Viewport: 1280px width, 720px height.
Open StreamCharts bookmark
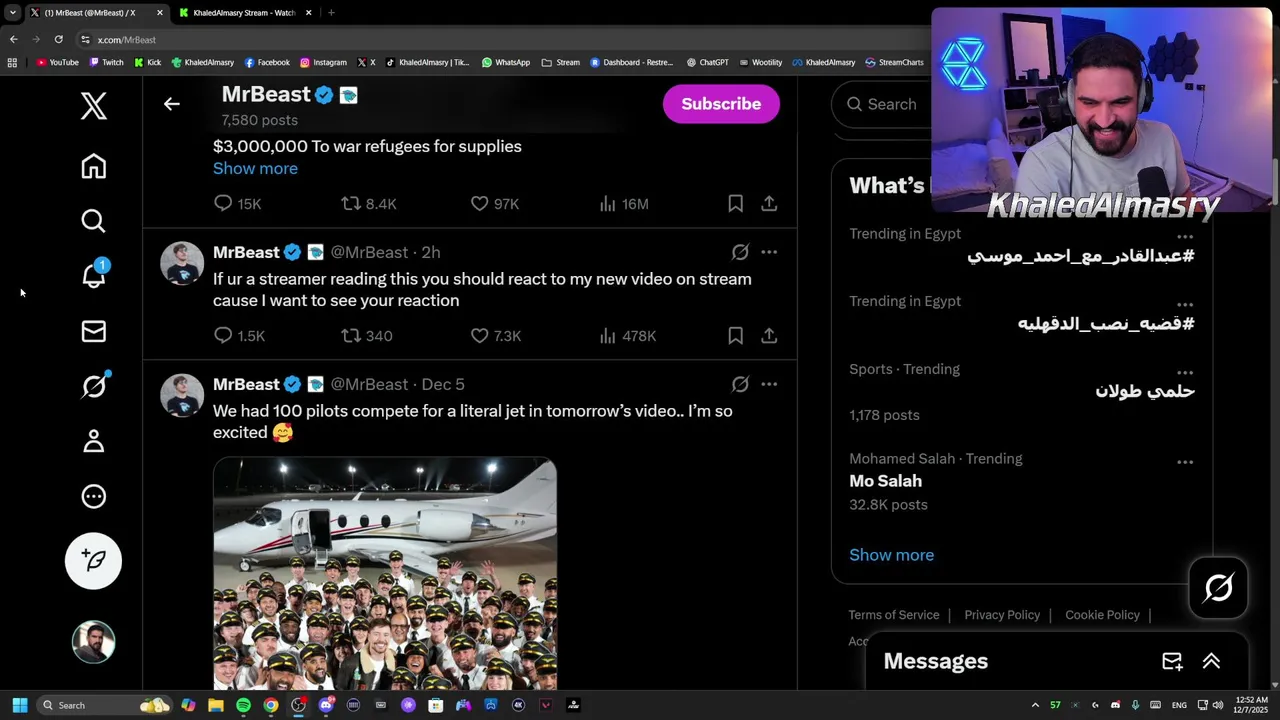tap(894, 62)
